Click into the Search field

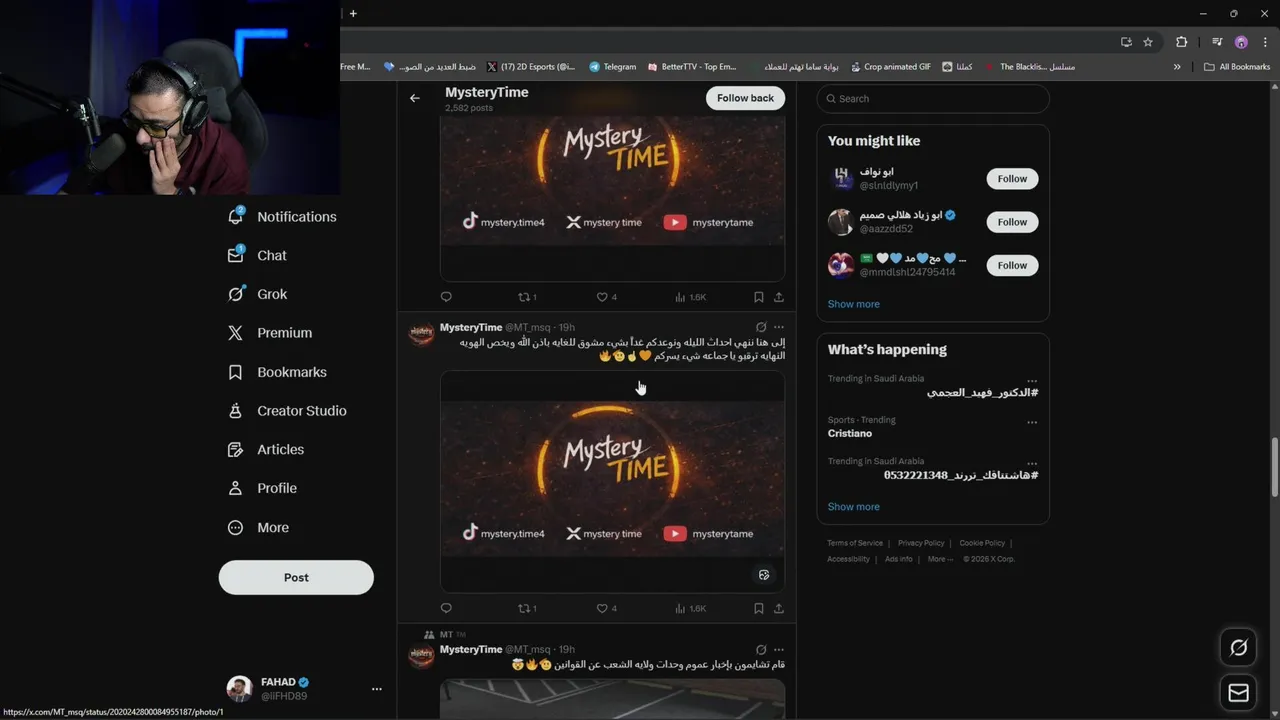[933, 98]
